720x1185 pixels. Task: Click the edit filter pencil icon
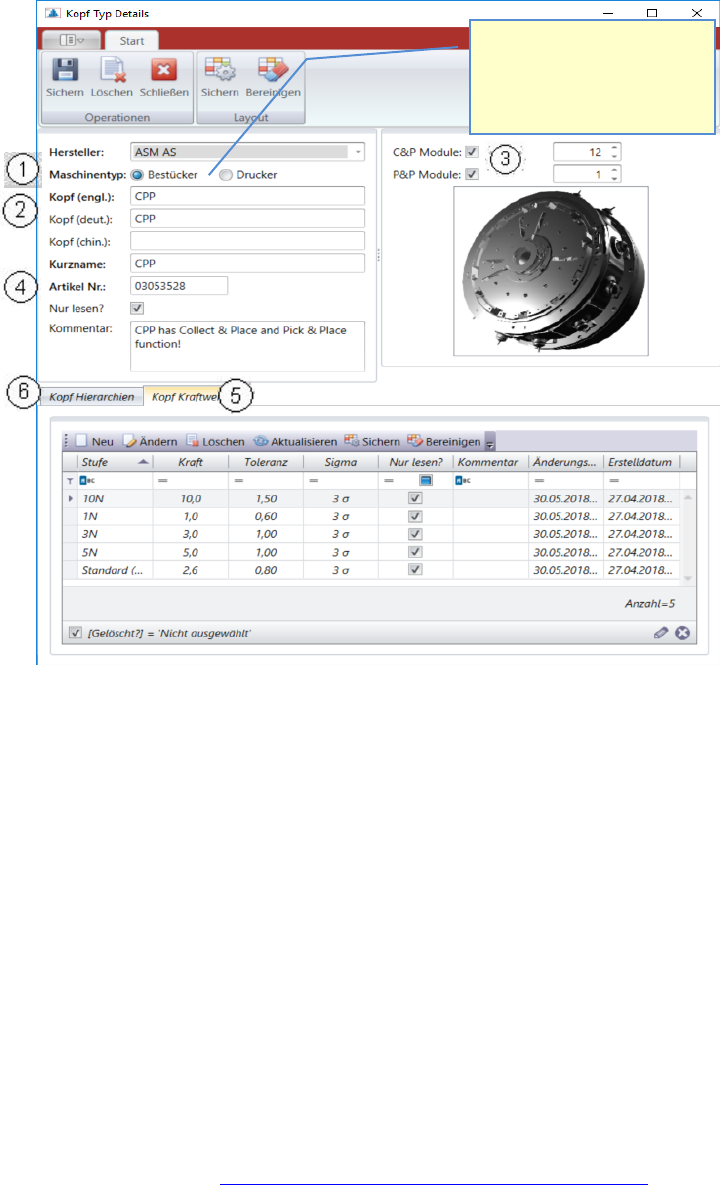click(661, 633)
